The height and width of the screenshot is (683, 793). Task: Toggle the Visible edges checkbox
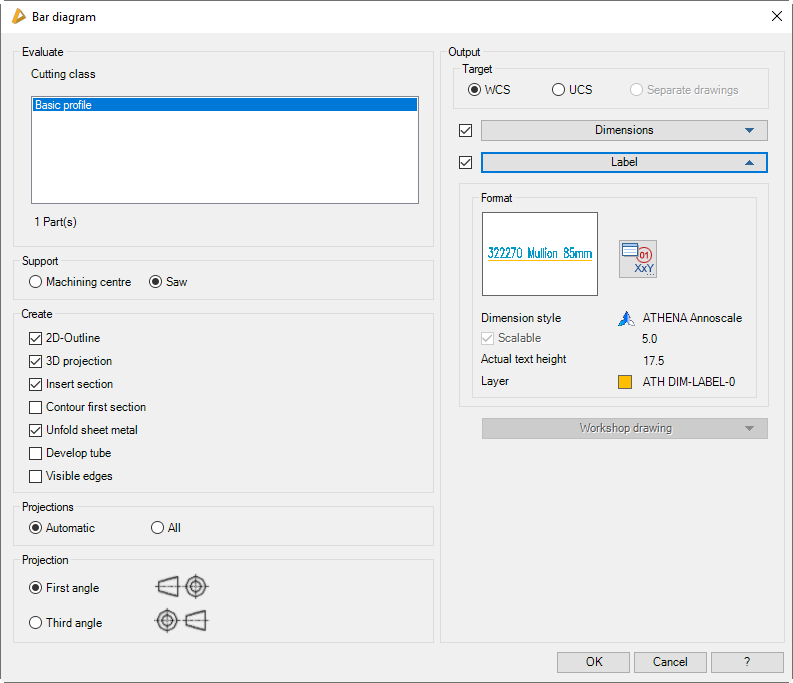[x=37, y=476]
